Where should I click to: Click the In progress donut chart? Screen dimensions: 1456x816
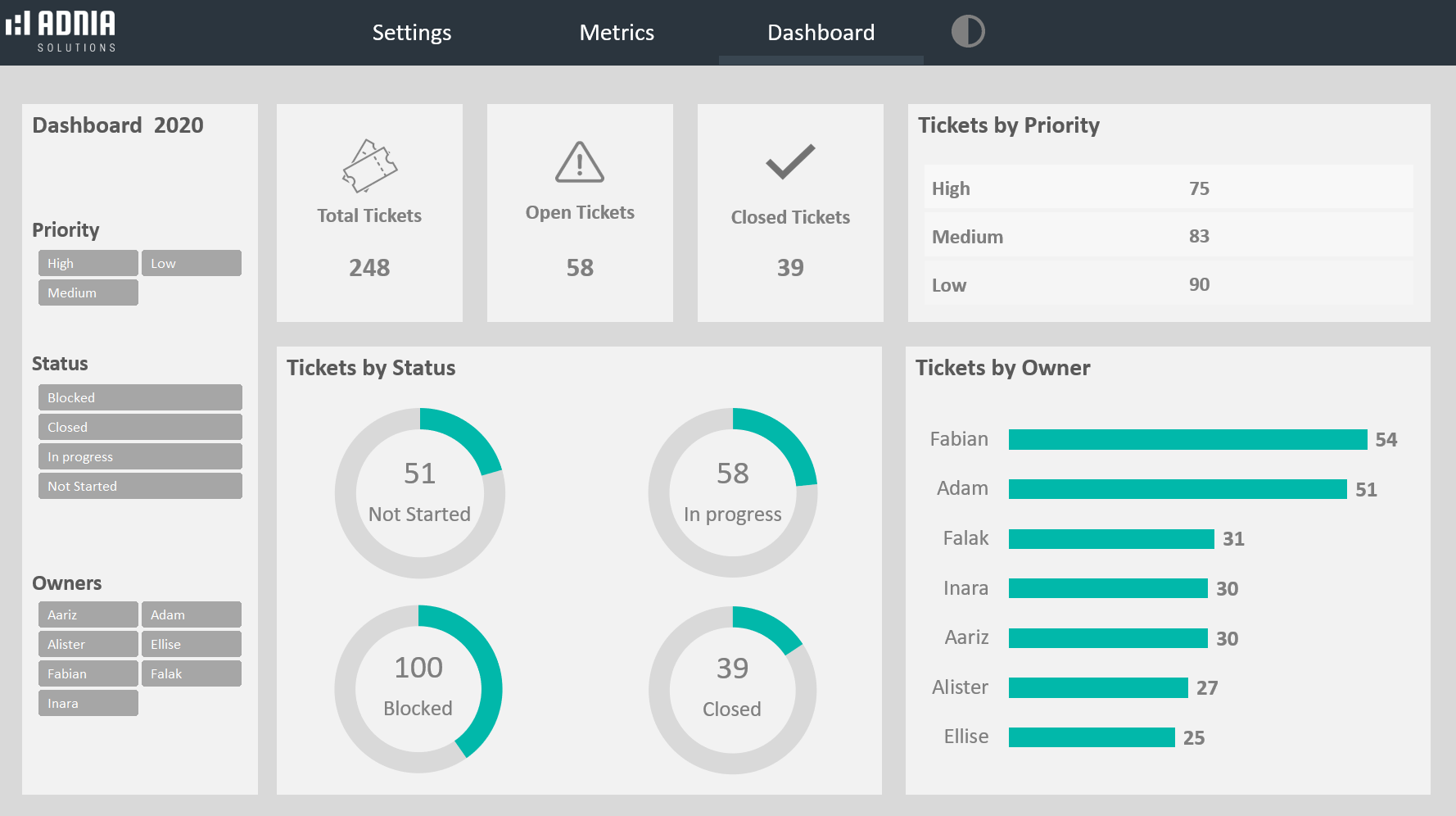point(733,492)
